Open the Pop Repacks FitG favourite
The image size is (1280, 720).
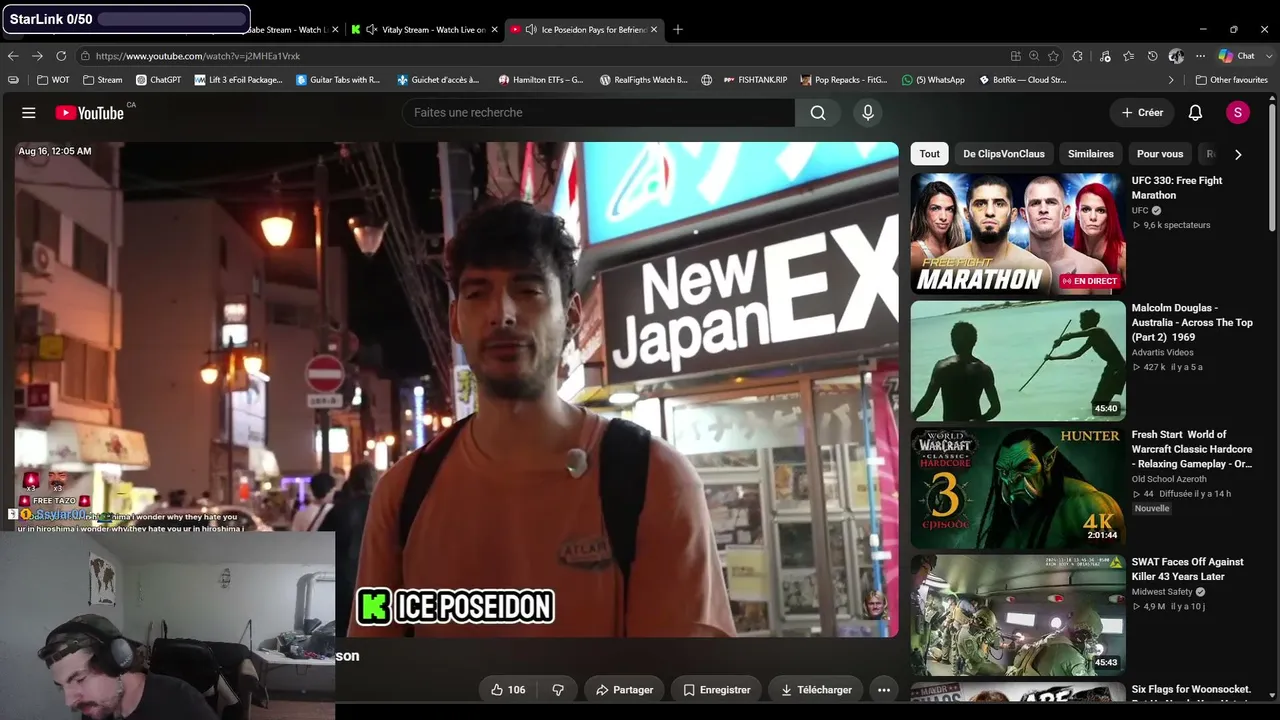tap(843, 80)
